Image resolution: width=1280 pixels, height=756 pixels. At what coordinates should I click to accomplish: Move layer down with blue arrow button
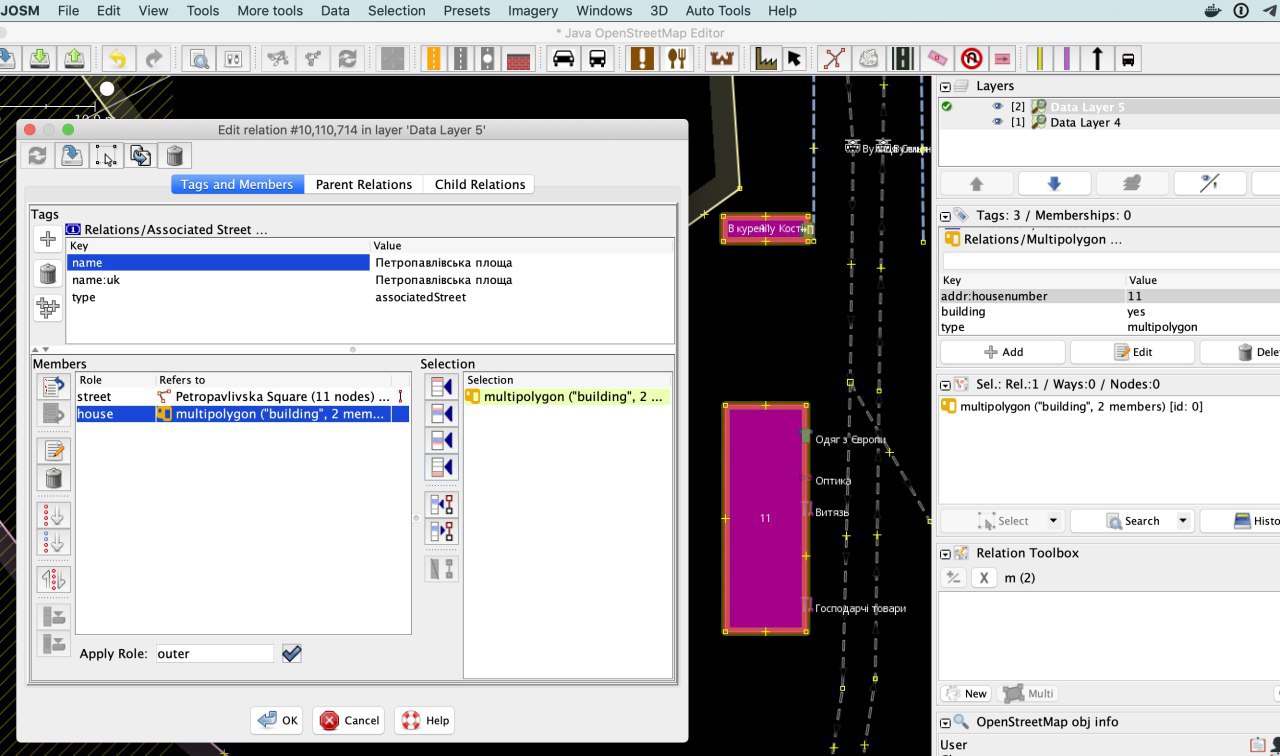(1054, 184)
